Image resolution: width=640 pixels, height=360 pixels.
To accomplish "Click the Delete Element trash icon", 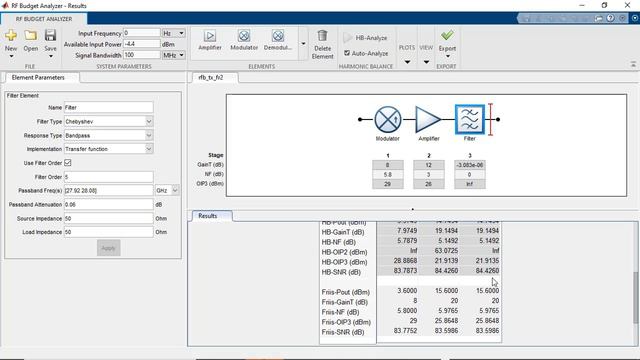I will (322, 36).
